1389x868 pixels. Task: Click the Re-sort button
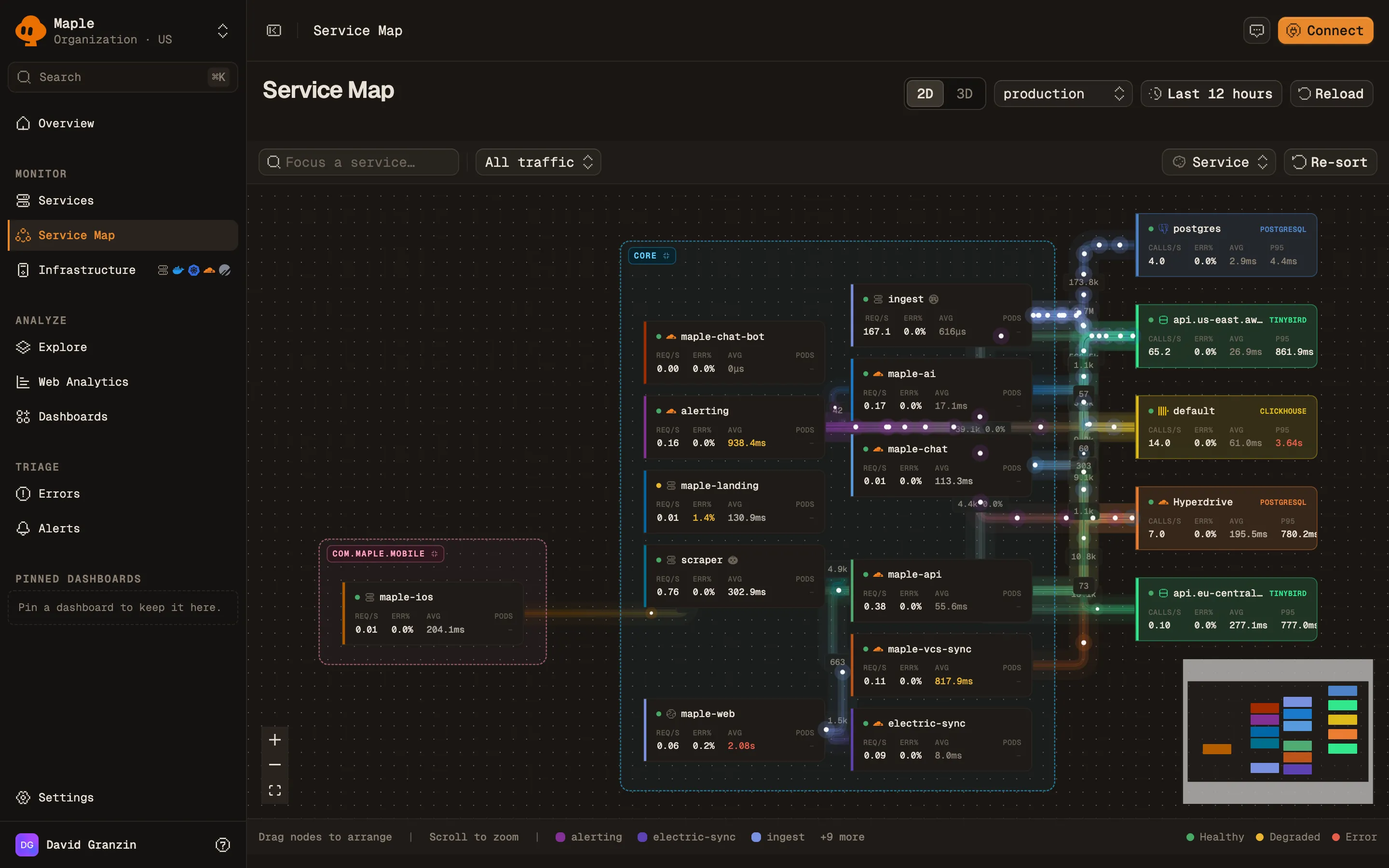coord(1330,163)
